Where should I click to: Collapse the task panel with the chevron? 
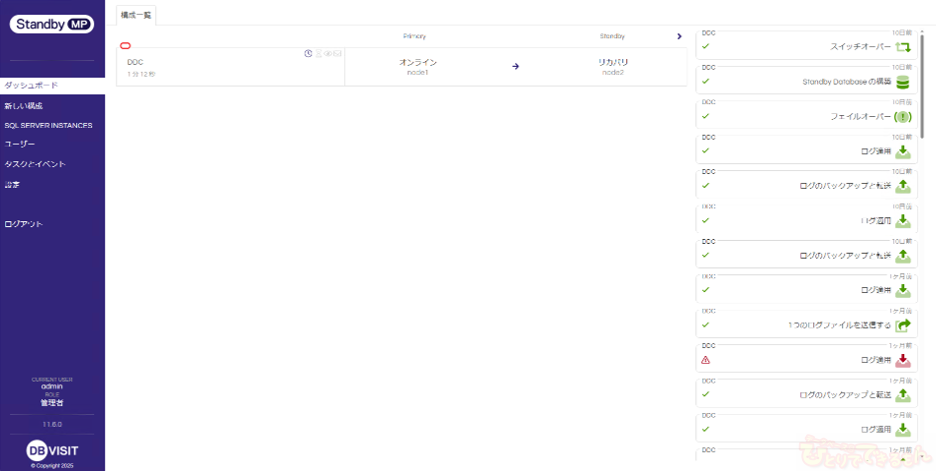pos(679,36)
